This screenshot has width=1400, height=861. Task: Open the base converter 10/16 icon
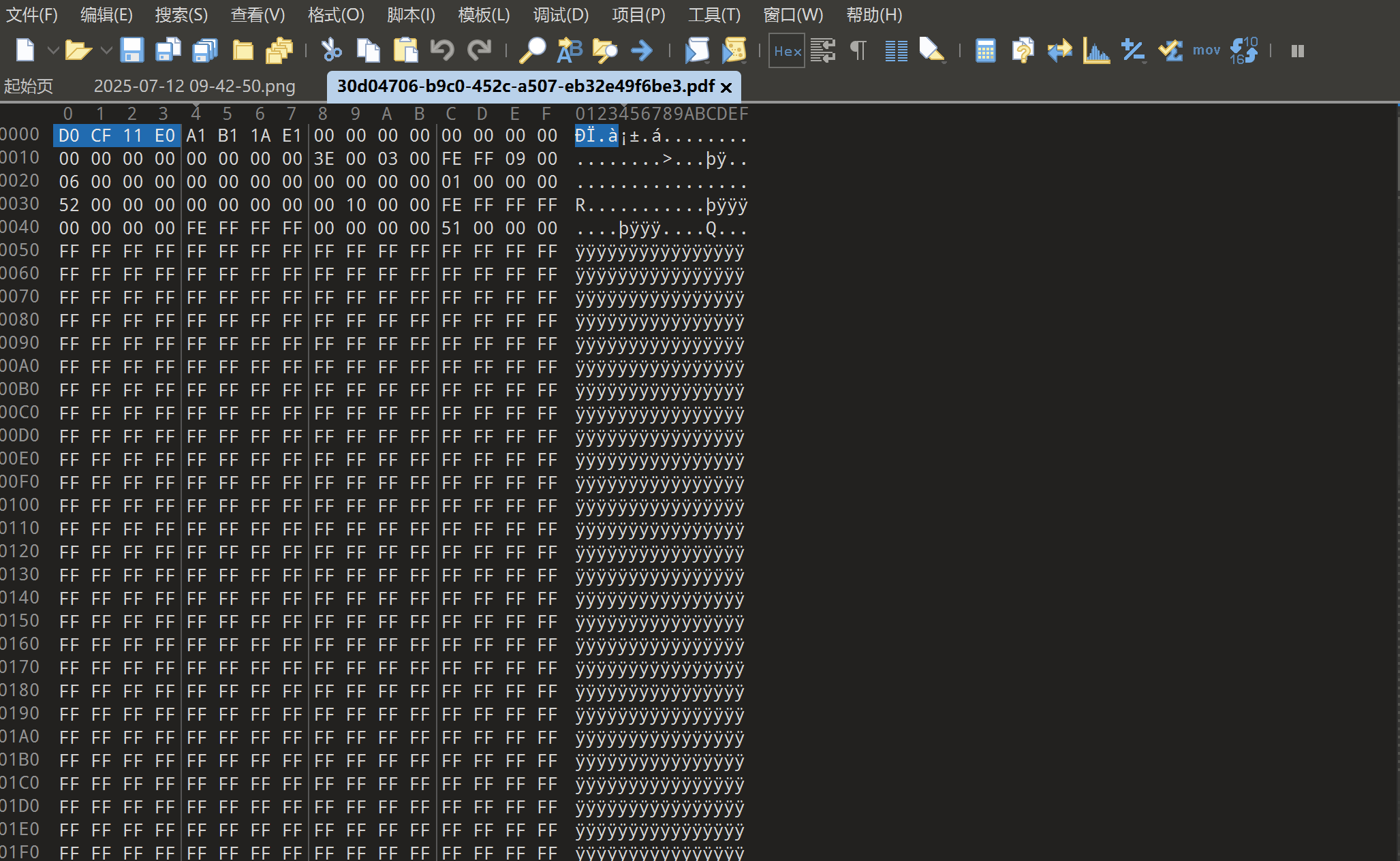pyautogui.click(x=1244, y=51)
